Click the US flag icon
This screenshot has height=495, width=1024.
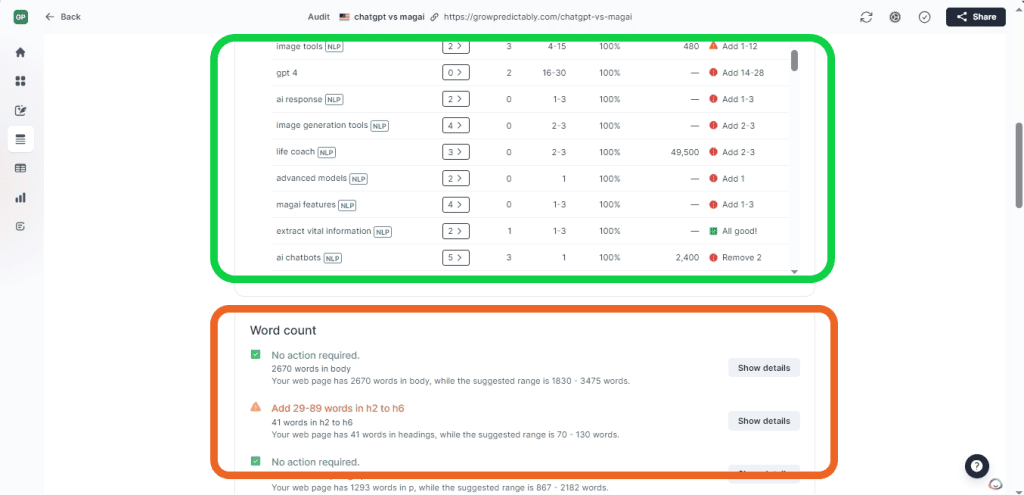(x=344, y=17)
